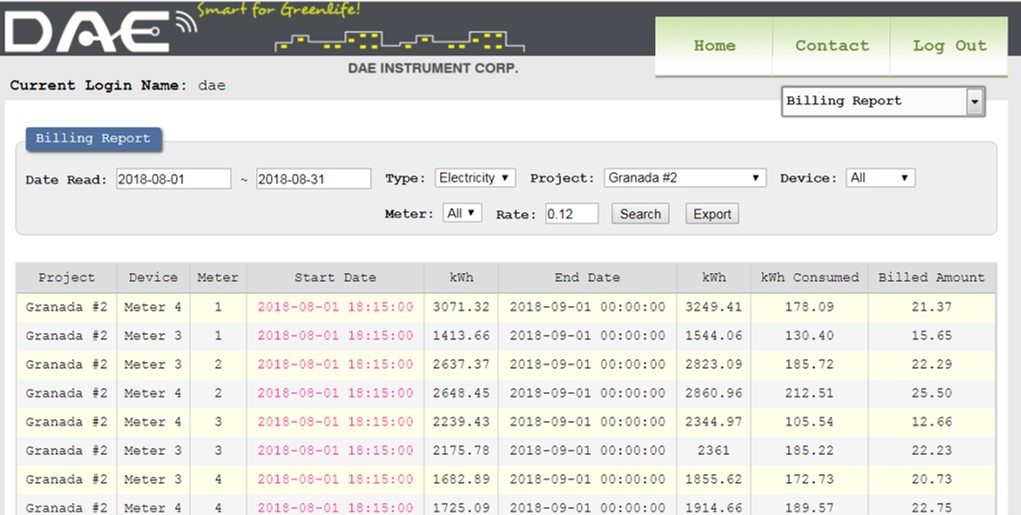
Task: Click end kWh reading 2860.96
Action: [714, 393]
